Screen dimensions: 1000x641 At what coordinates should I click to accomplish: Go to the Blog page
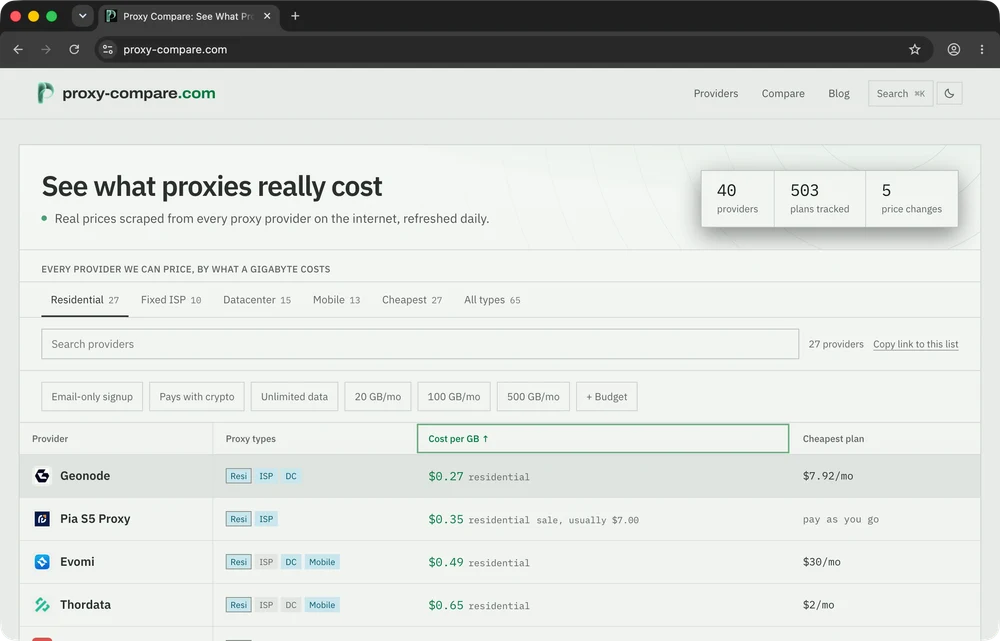tap(839, 93)
